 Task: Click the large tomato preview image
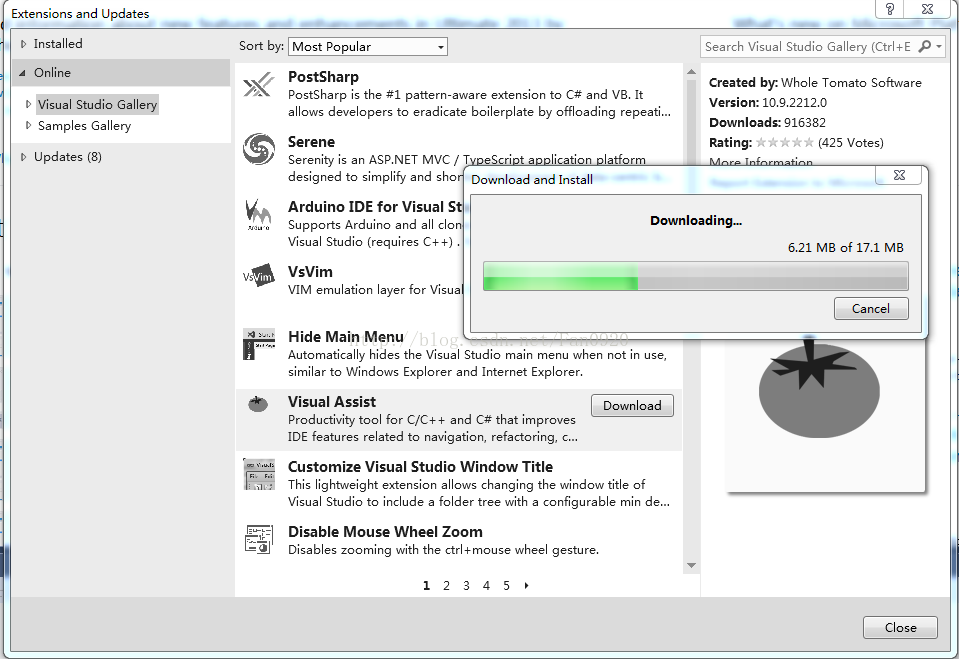[x=818, y=387]
